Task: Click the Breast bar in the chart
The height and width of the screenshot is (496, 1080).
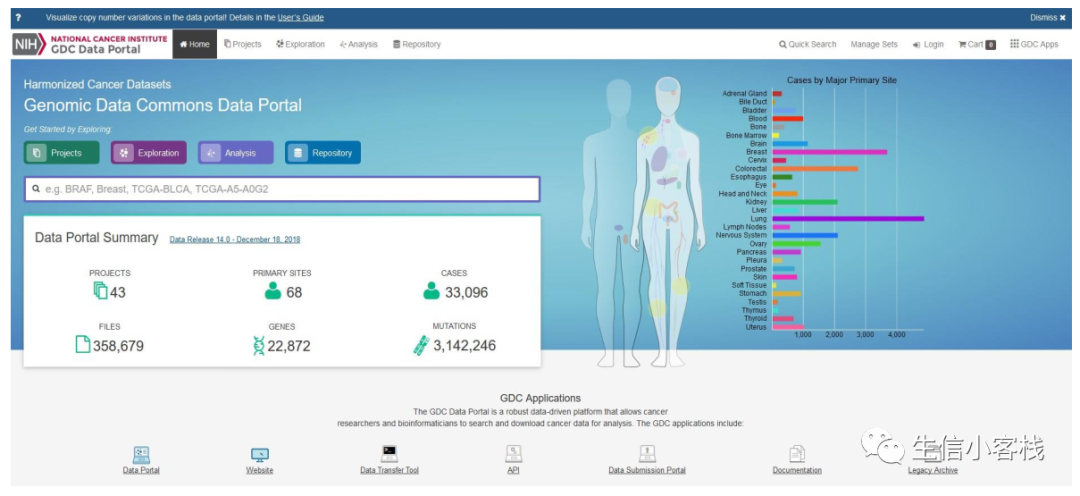Action: tap(830, 152)
